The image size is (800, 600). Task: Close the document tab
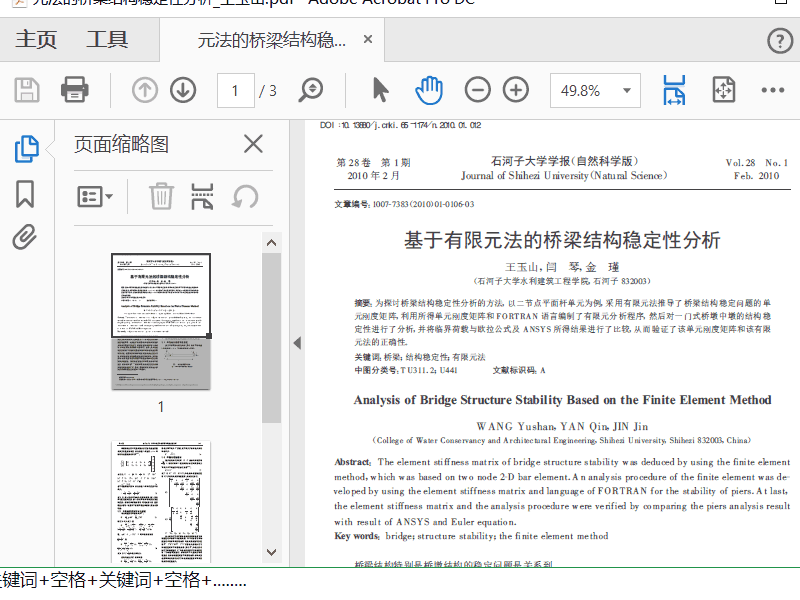368,39
